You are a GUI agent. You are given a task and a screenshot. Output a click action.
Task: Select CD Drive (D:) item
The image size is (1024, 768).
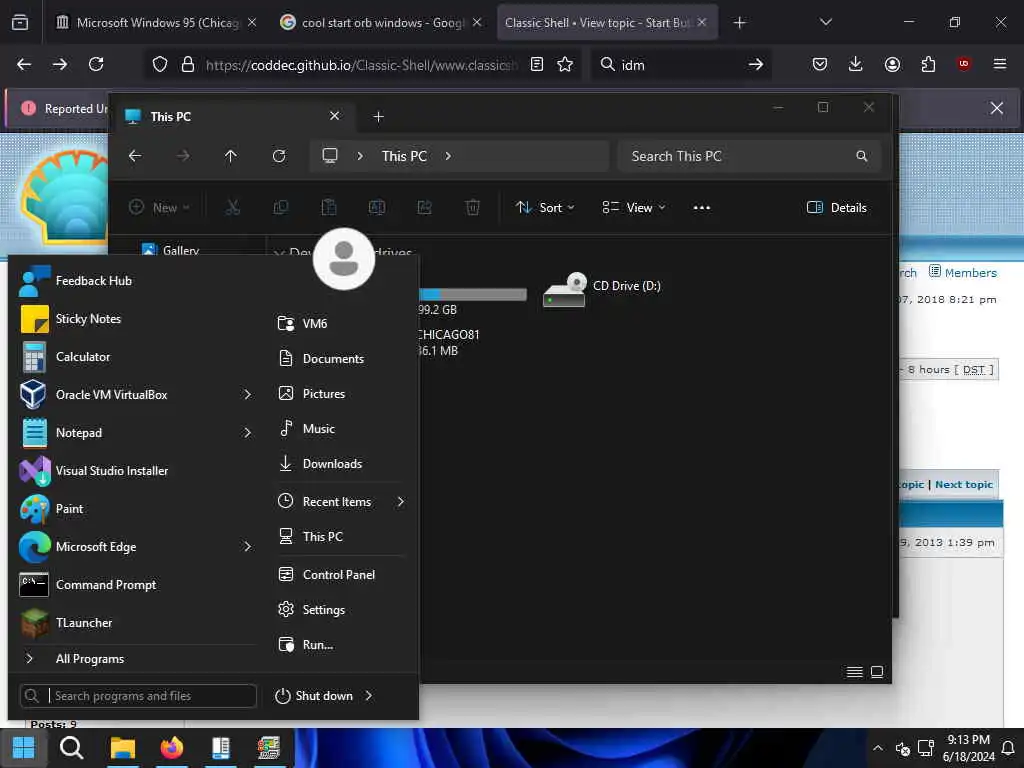[x=602, y=290]
